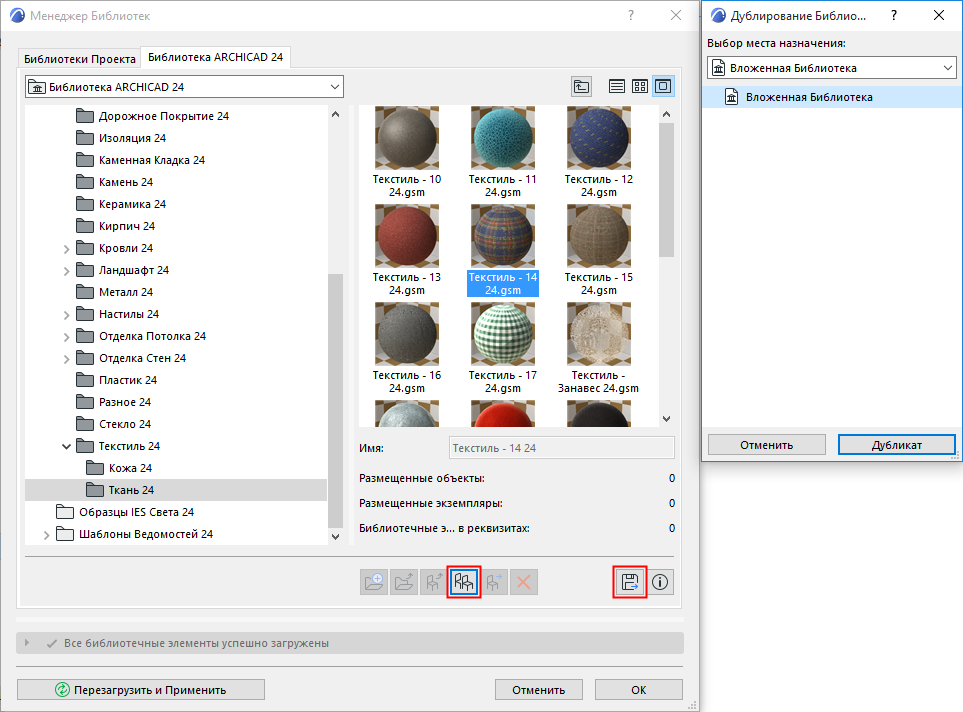963x712 pixels.
Task: Click the grayed chair export object icon
Action: coord(434,582)
